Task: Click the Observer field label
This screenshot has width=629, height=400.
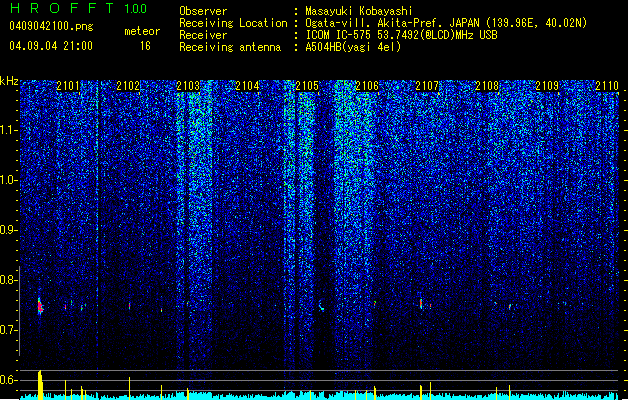Action: tap(203, 11)
